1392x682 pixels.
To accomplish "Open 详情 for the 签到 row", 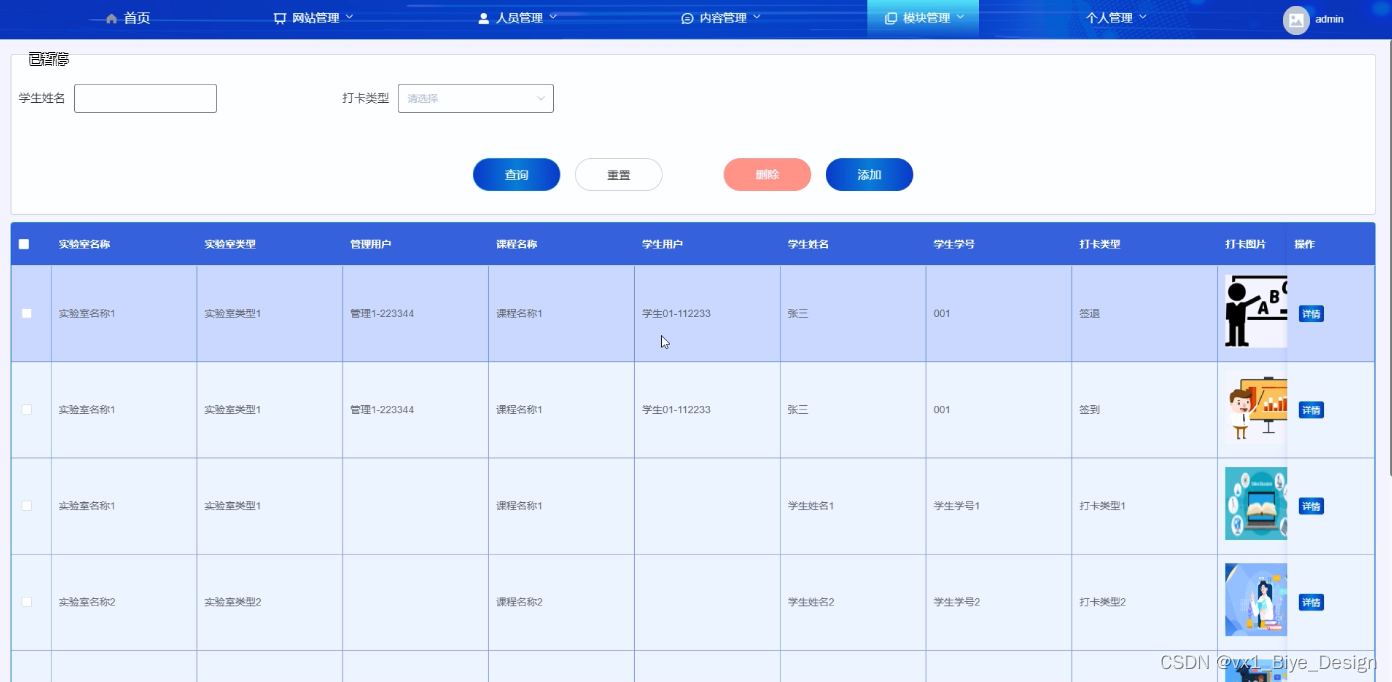I will point(1311,410).
